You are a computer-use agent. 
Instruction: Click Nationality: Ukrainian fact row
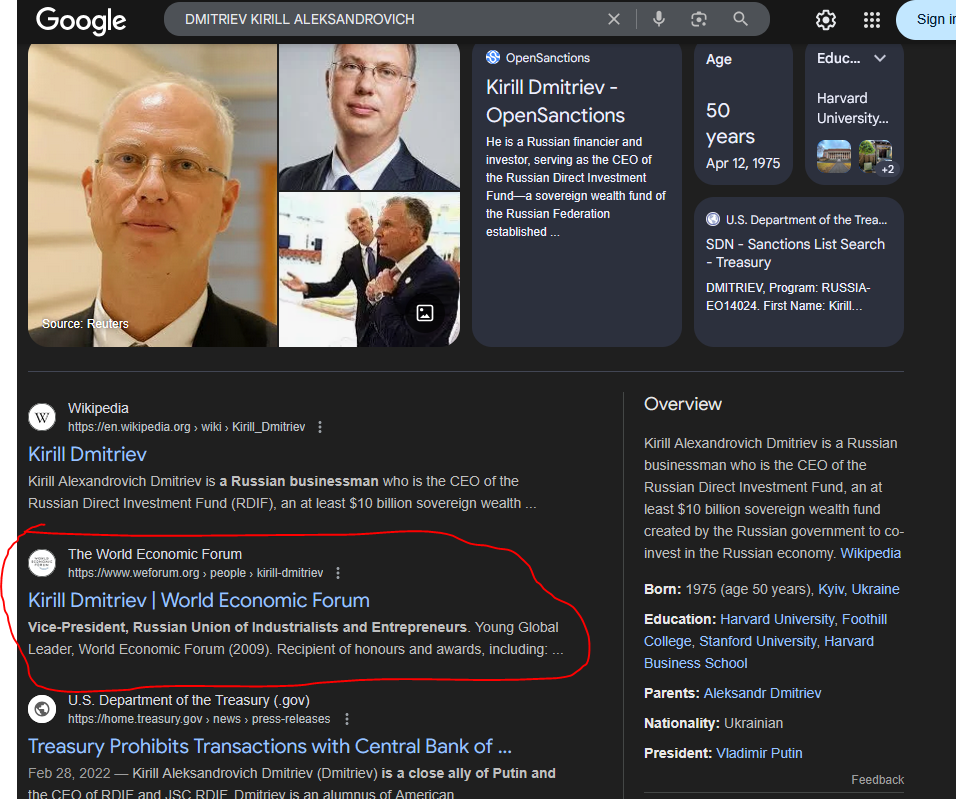click(713, 723)
